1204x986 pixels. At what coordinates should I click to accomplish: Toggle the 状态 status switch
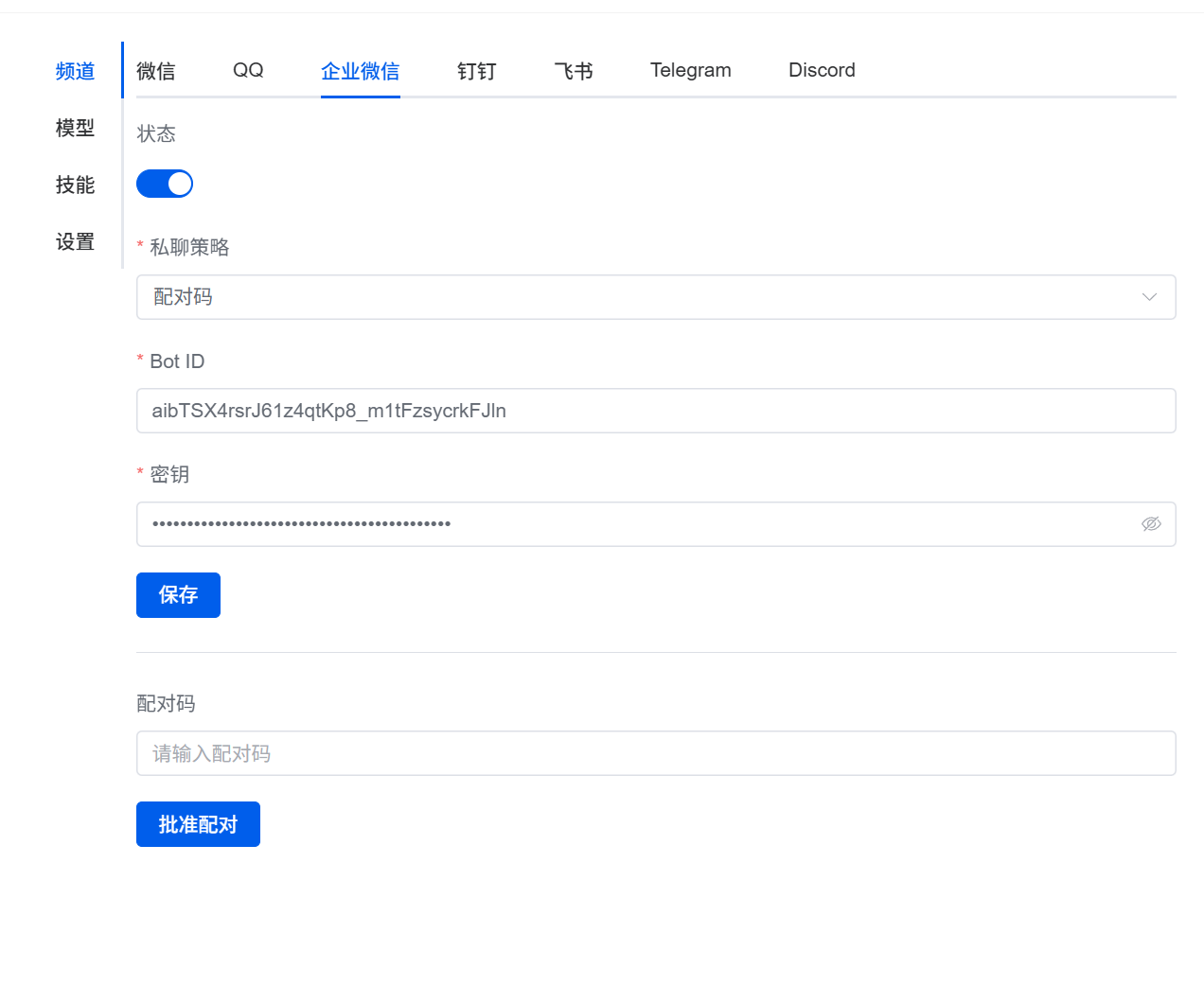point(165,184)
